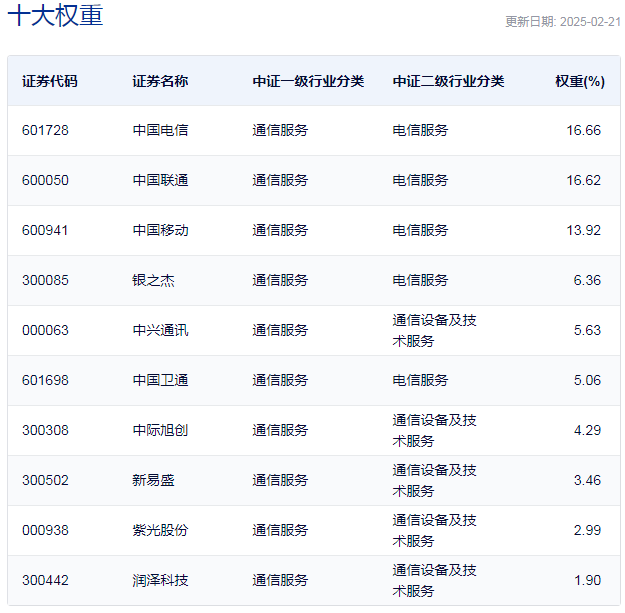Image resolution: width=625 pixels, height=613 pixels.
Task: Click the 中证二级行业分类 column header
Action: point(448,81)
